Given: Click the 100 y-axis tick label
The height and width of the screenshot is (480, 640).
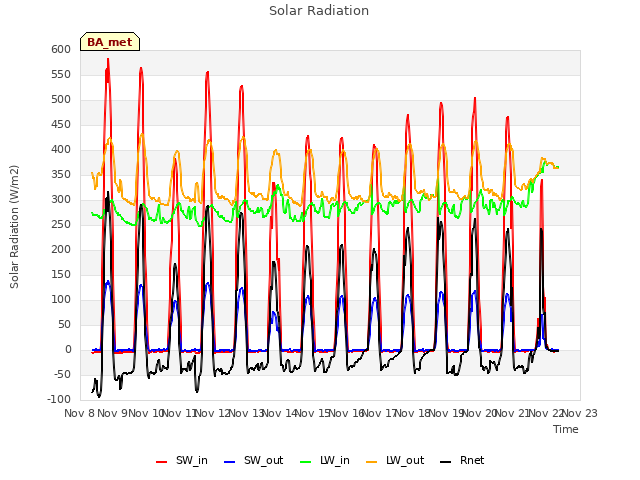Looking at the screenshot, I should pyautogui.click(x=61, y=300).
